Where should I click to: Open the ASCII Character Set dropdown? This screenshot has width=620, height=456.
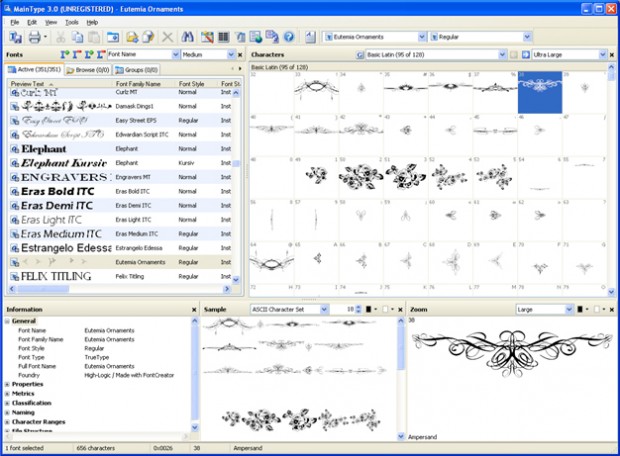(x=324, y=309)
